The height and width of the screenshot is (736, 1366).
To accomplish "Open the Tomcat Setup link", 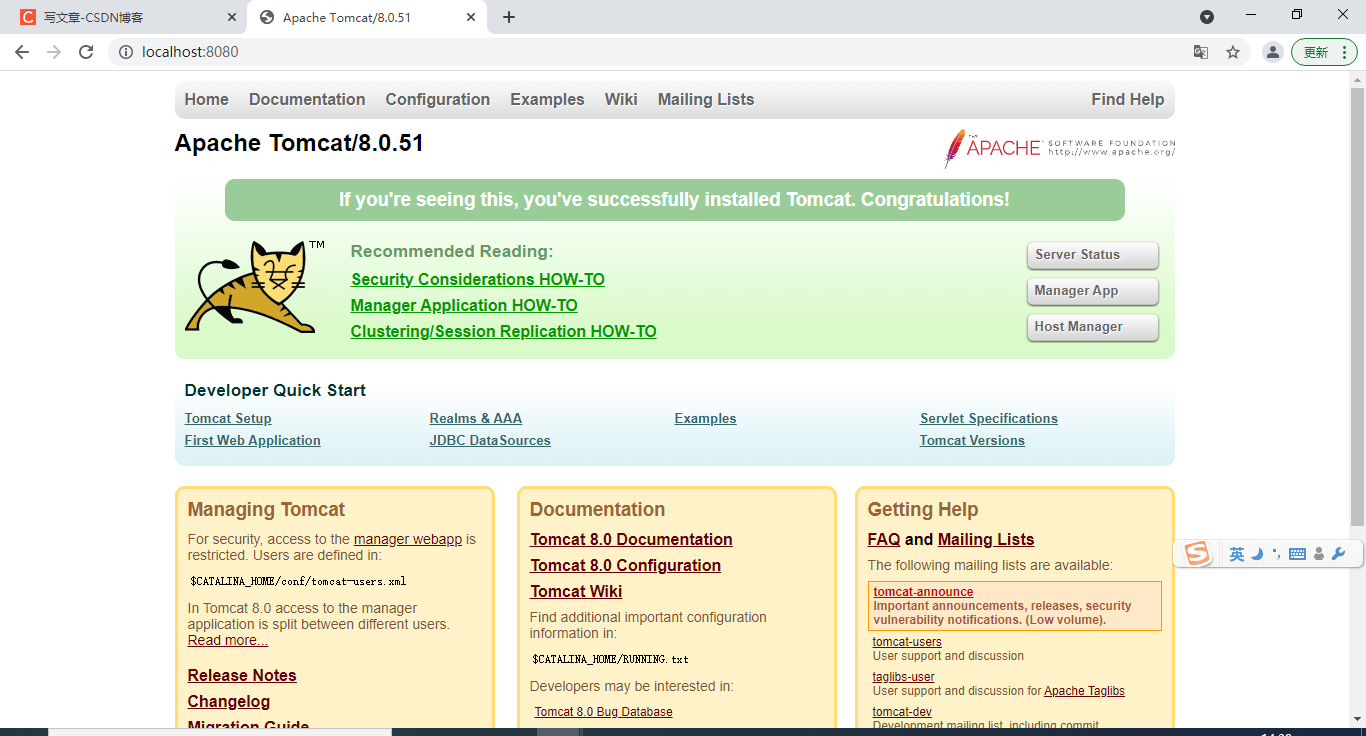I will pyautogui.click(x=228, y=419).
